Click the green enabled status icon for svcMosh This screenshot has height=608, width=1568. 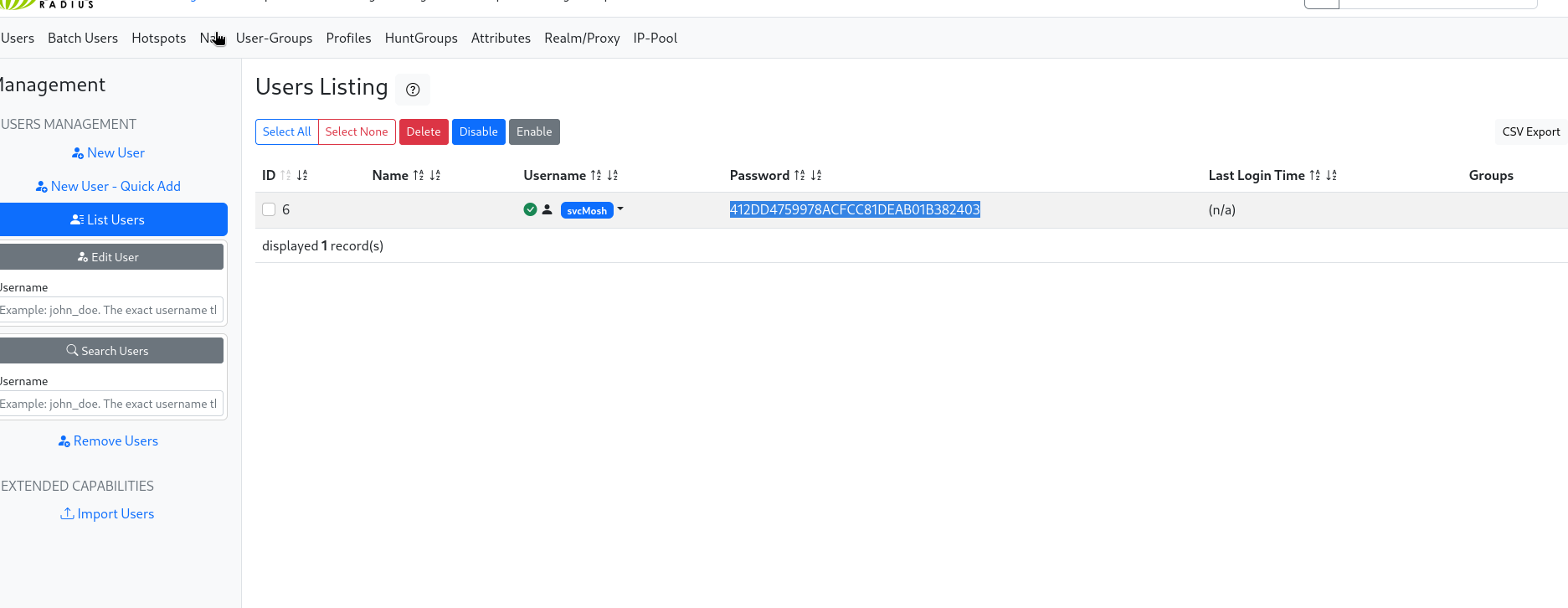tap(530, 209)
